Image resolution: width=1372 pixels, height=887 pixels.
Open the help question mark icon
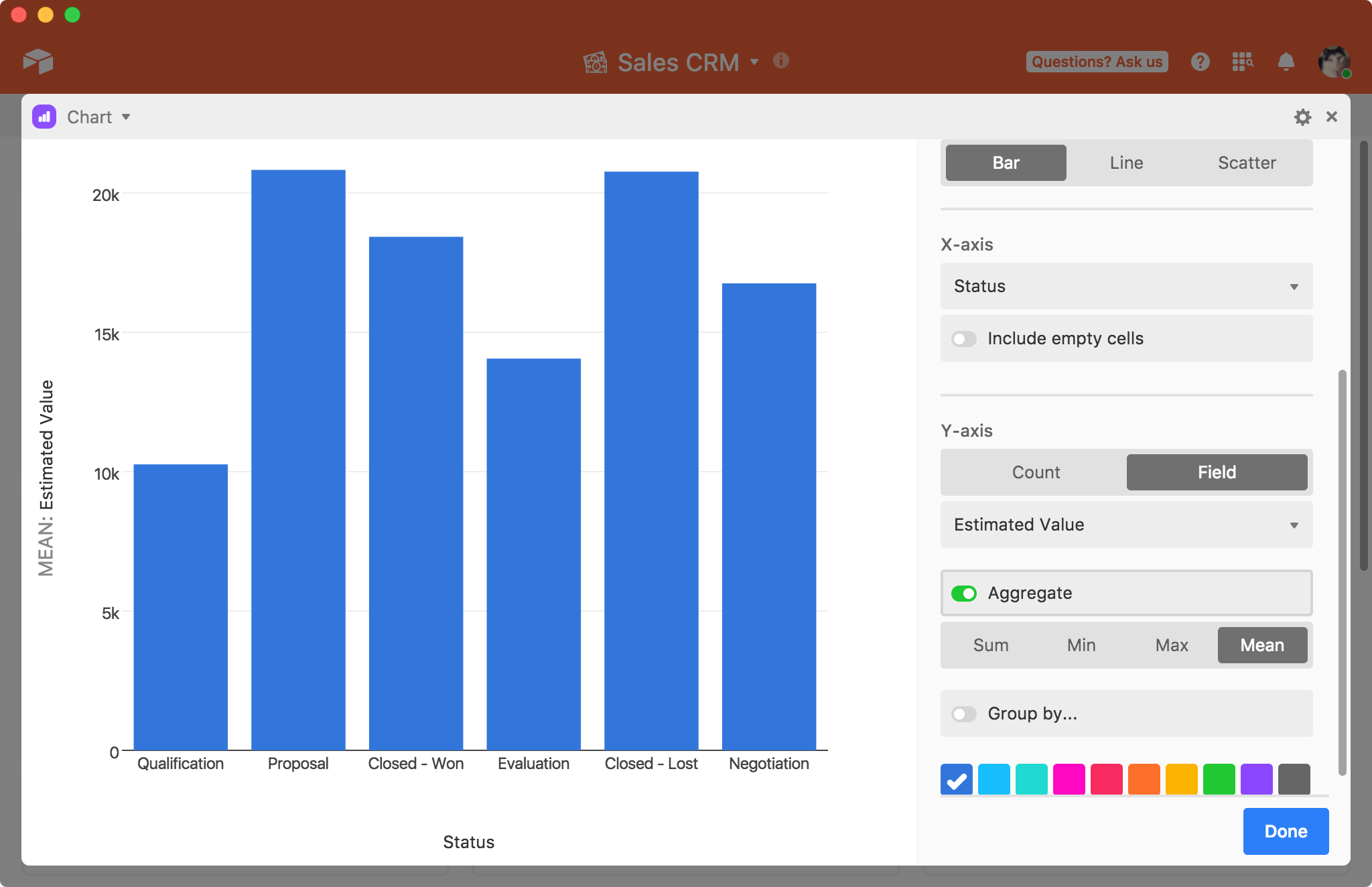[x=1200, y=61]
